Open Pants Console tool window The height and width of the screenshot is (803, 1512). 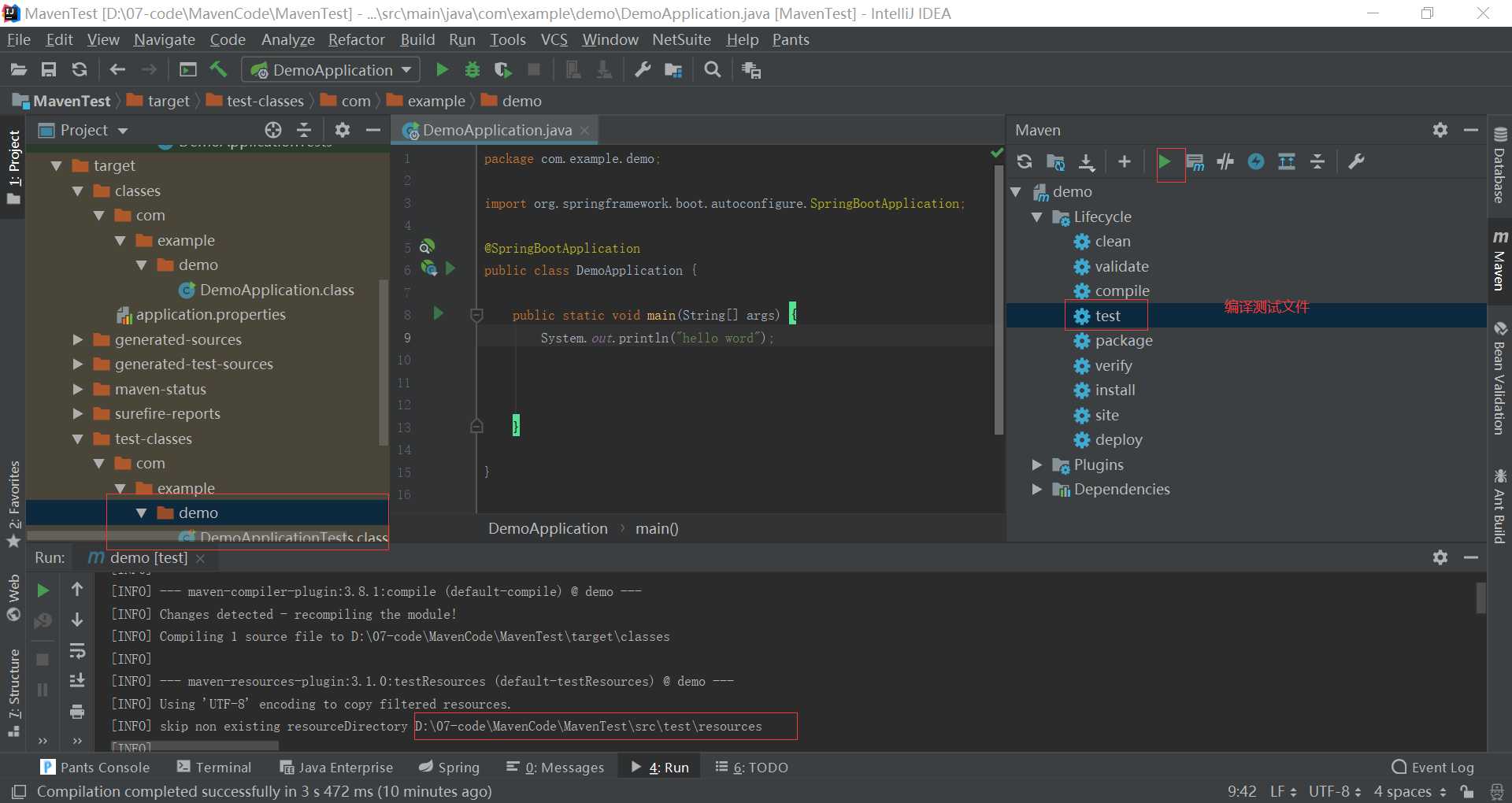click(x=94, y=768)
